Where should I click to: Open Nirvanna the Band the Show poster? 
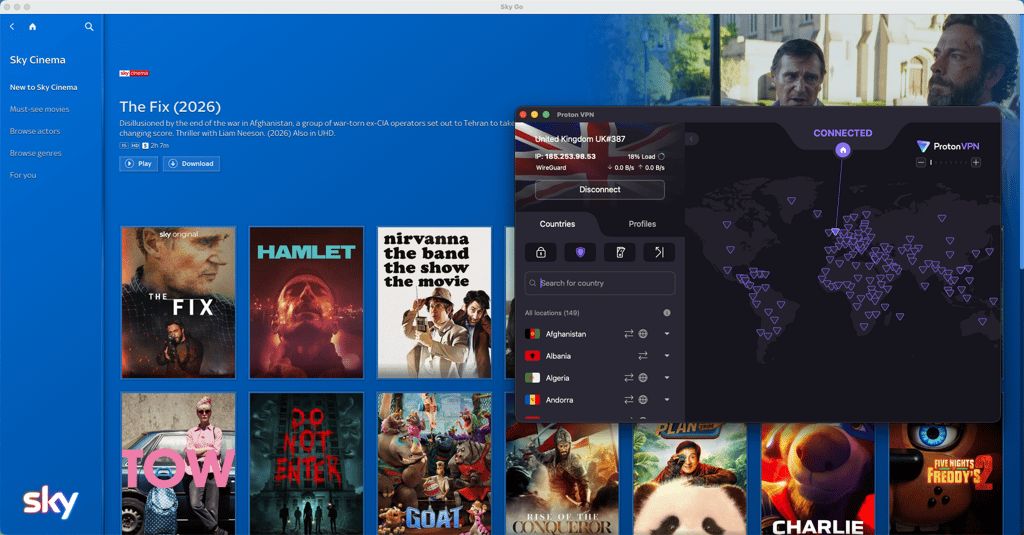click(x=434, y=302)
